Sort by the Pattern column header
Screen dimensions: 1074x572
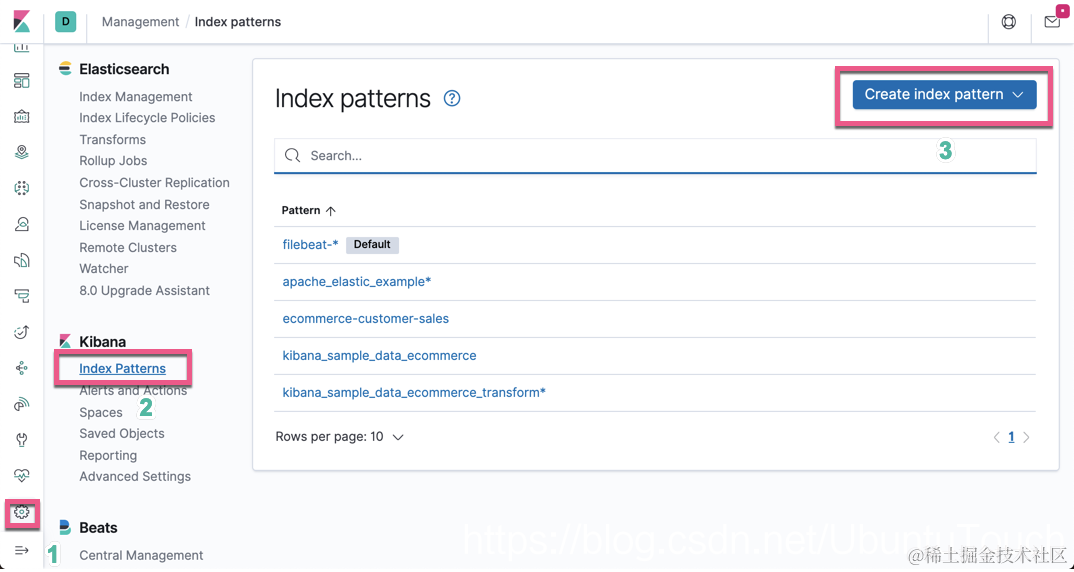pos(308,210)
